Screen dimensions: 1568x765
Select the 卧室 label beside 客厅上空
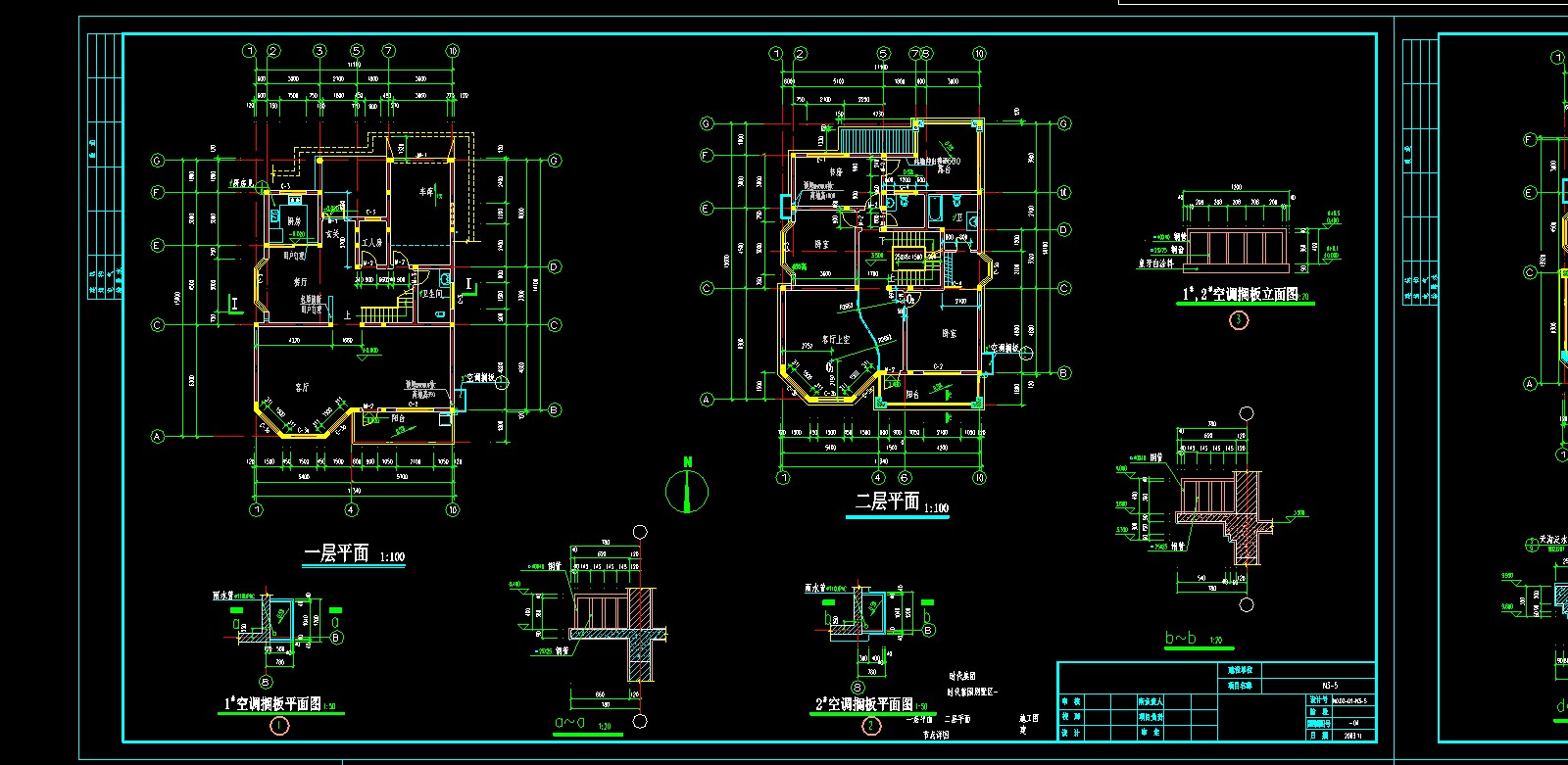tap(949, 333)
